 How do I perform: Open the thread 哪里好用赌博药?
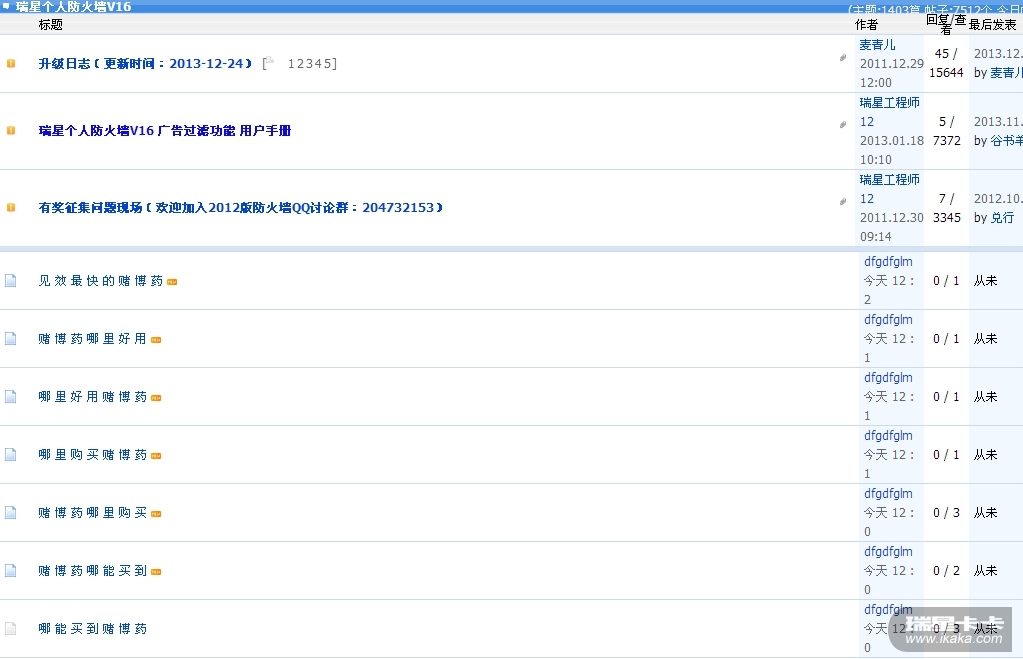[x=92, y=397]
